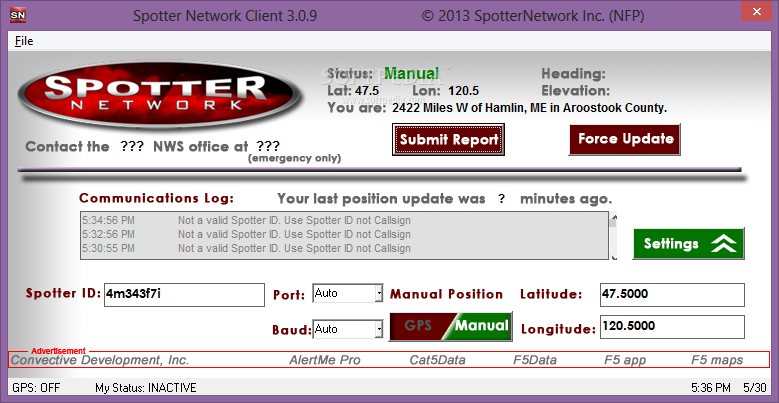779x403 pixels.
Task: Switch position mode to GPS
Action: tap(418, 326)
